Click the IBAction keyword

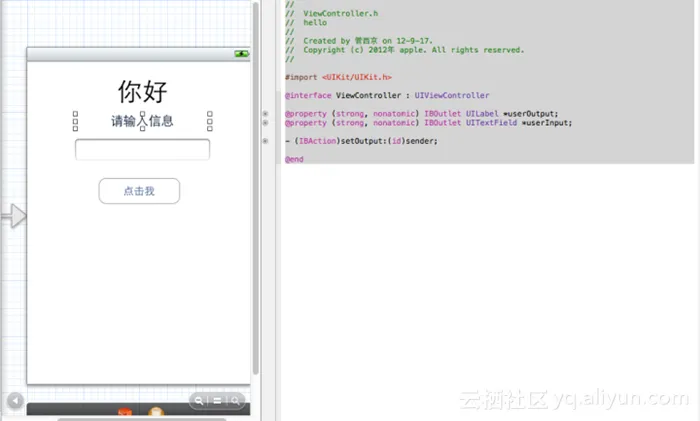pyautogui.click(x=317, y=141)
